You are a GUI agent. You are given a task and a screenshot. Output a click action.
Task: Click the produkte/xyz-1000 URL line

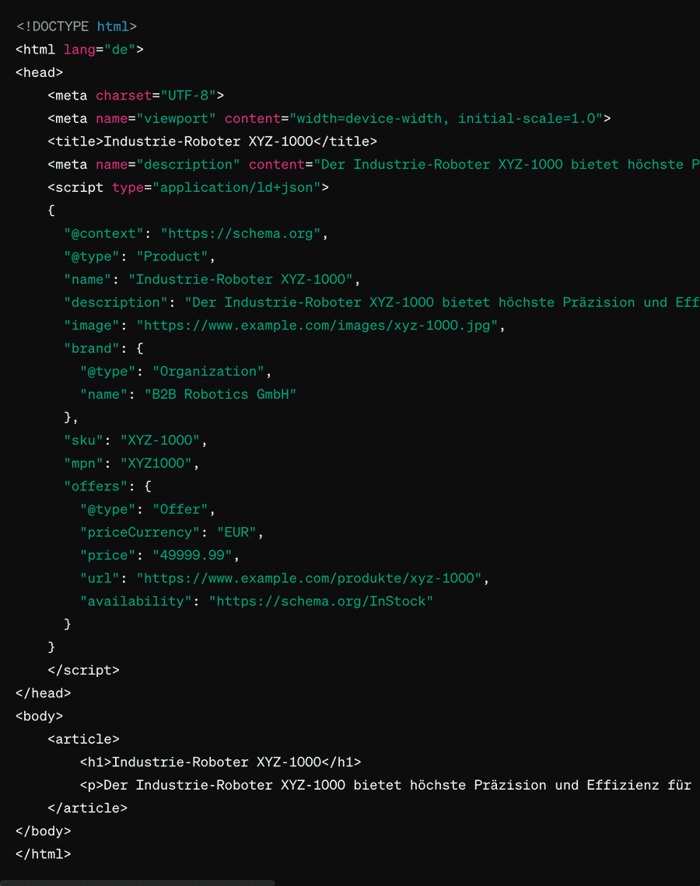[x=284, y=579]
